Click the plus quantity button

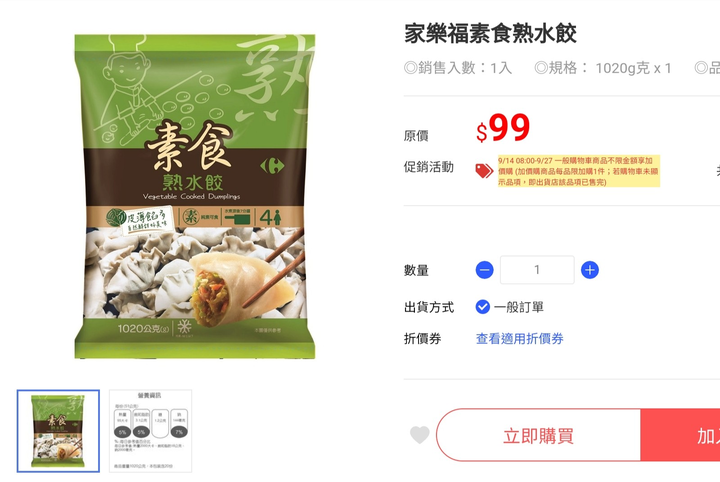point(590,270)
